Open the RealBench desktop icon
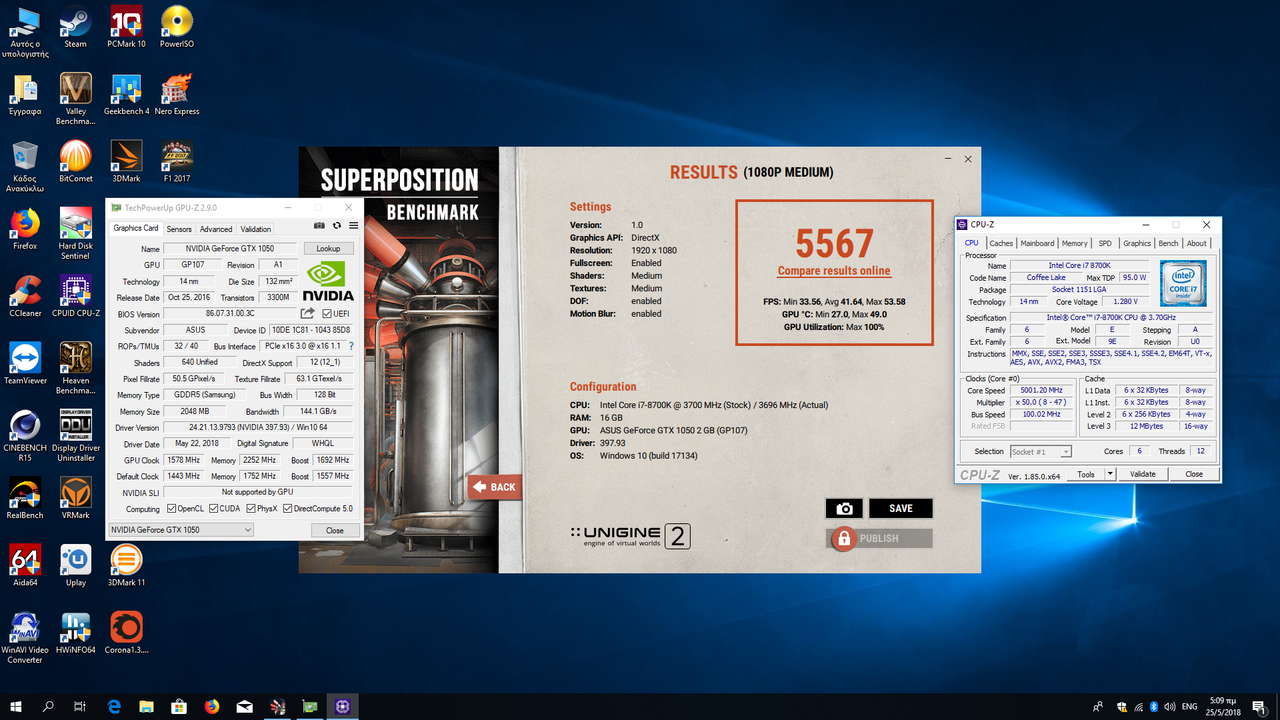 click(24, 497)
